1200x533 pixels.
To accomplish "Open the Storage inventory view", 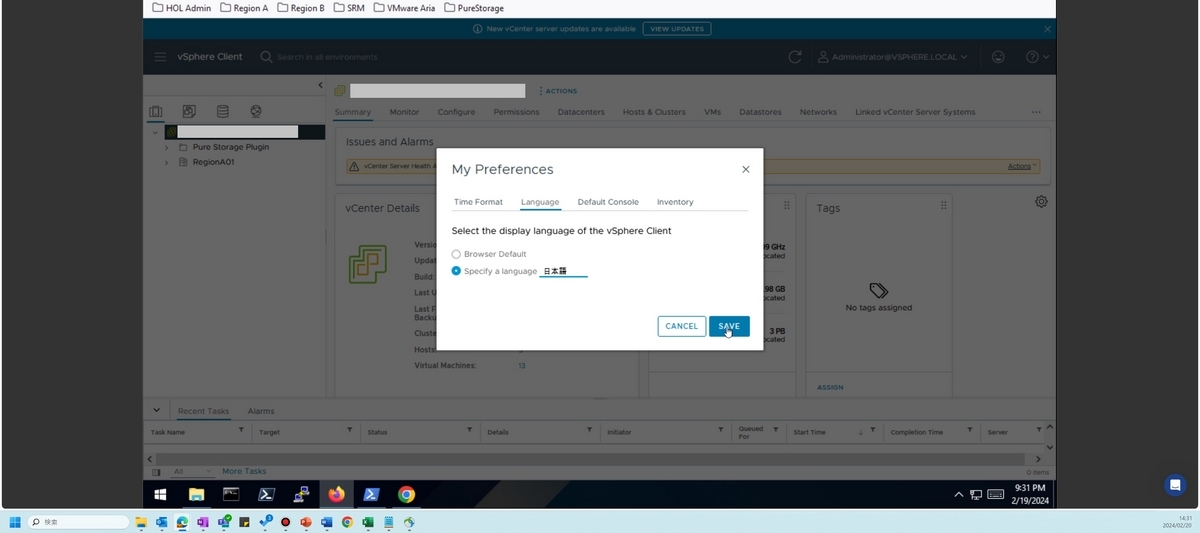I will [222, 112].
